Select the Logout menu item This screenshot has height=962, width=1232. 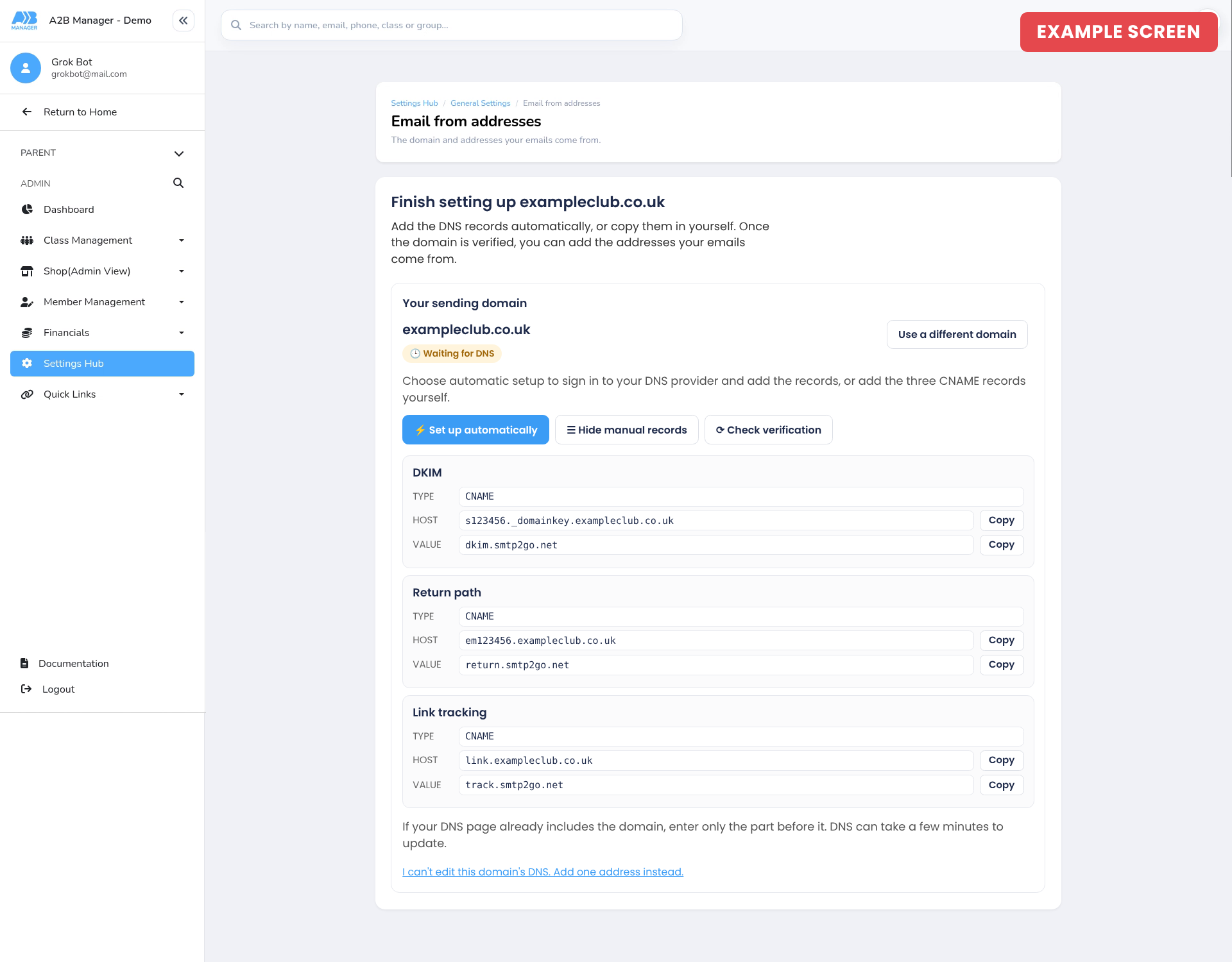coord(58,689)
